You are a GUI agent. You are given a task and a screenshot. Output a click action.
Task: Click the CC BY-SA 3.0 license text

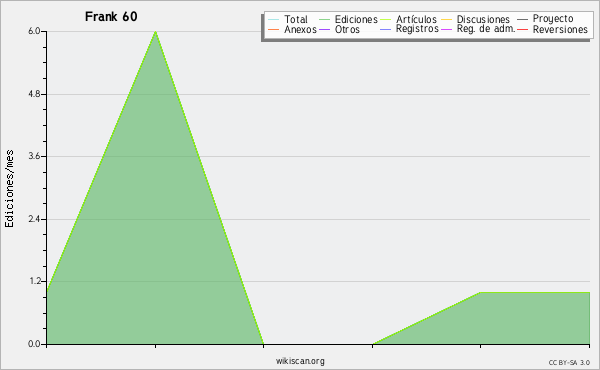tap(569, 362)
